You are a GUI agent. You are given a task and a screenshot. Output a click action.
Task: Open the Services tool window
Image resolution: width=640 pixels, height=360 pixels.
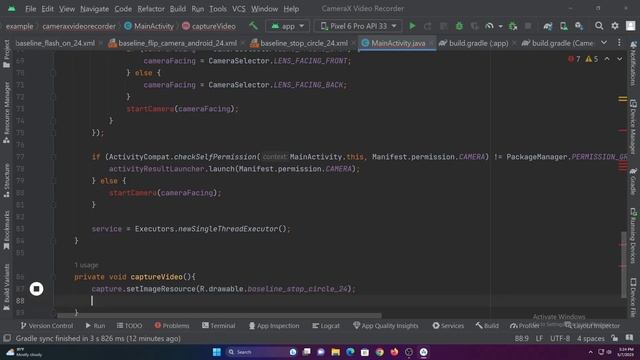(448, 326)
